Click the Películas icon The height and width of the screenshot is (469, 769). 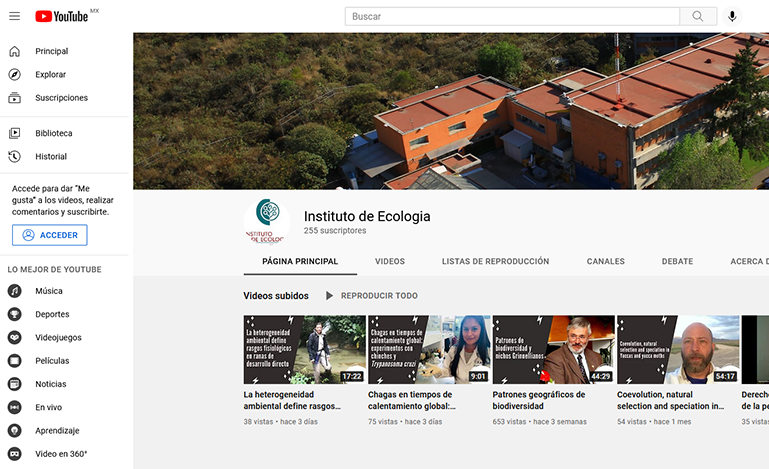15,361
